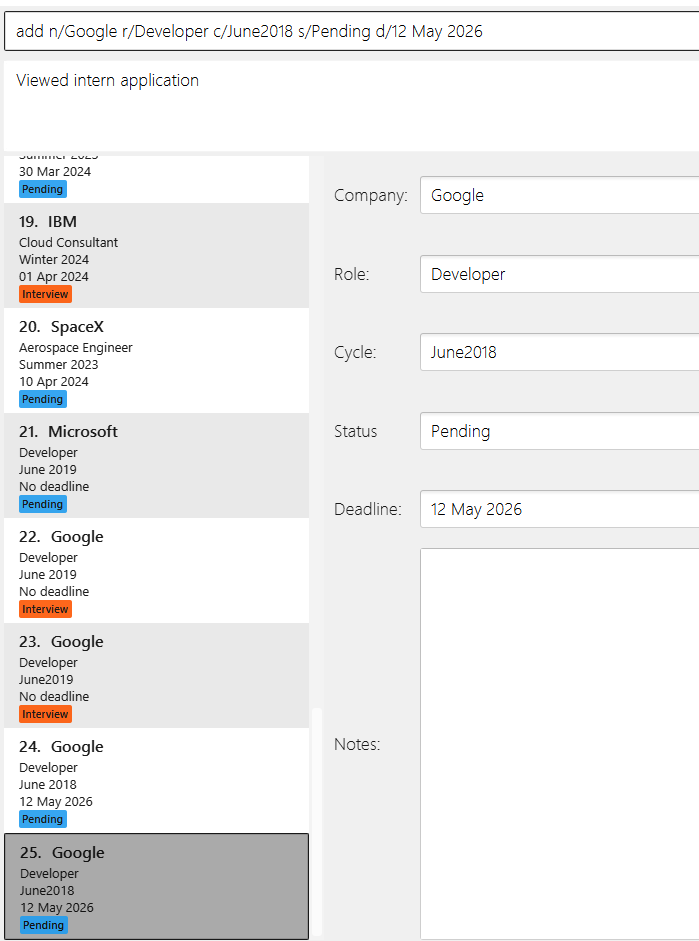Click the Interview tag on entry 22
This screenshot has height=941, width=699.
click(x=46, y=609)
